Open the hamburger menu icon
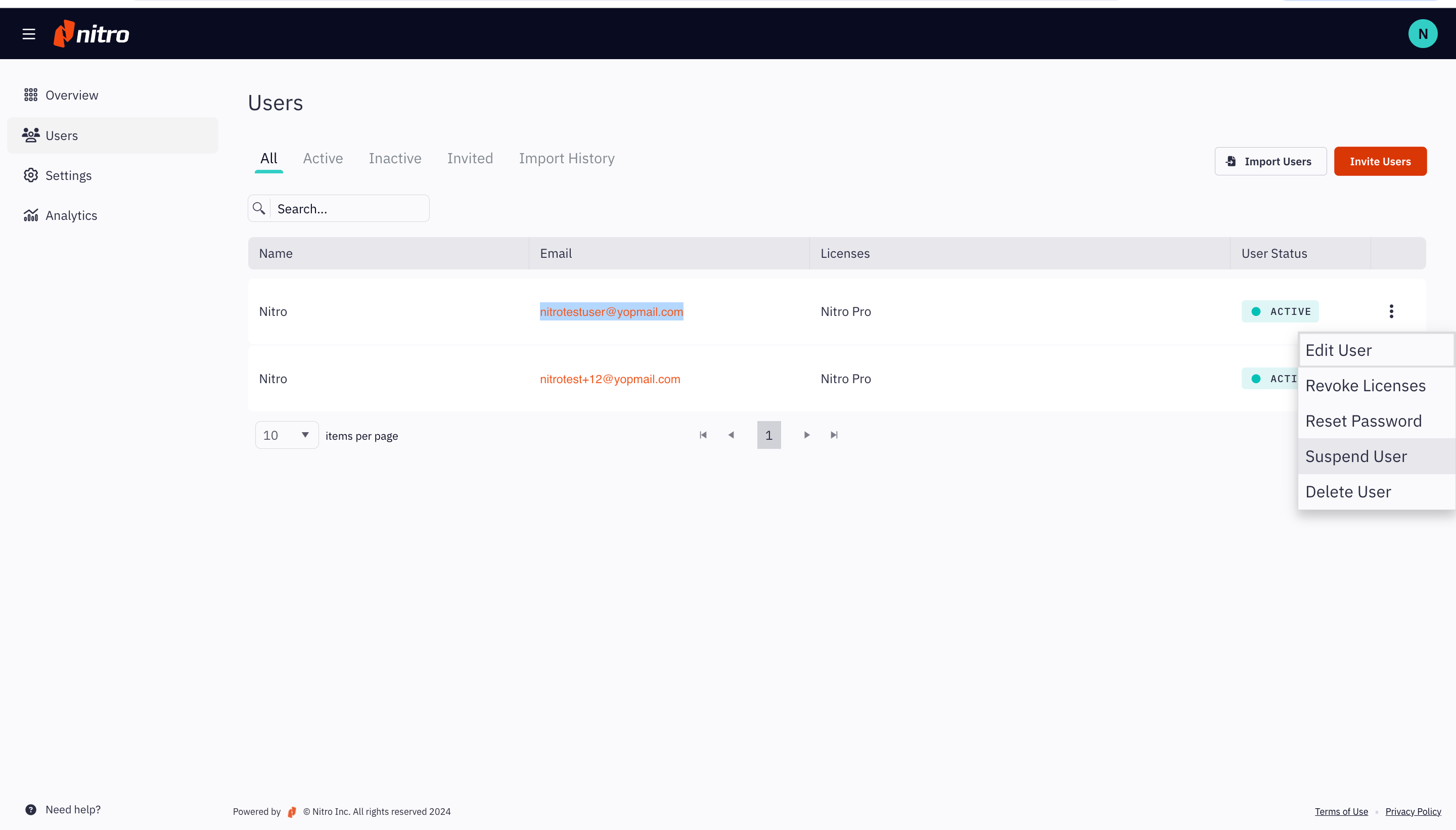Image resolution: width=1456 pixels, height=830 pixels. click(28, 34)
